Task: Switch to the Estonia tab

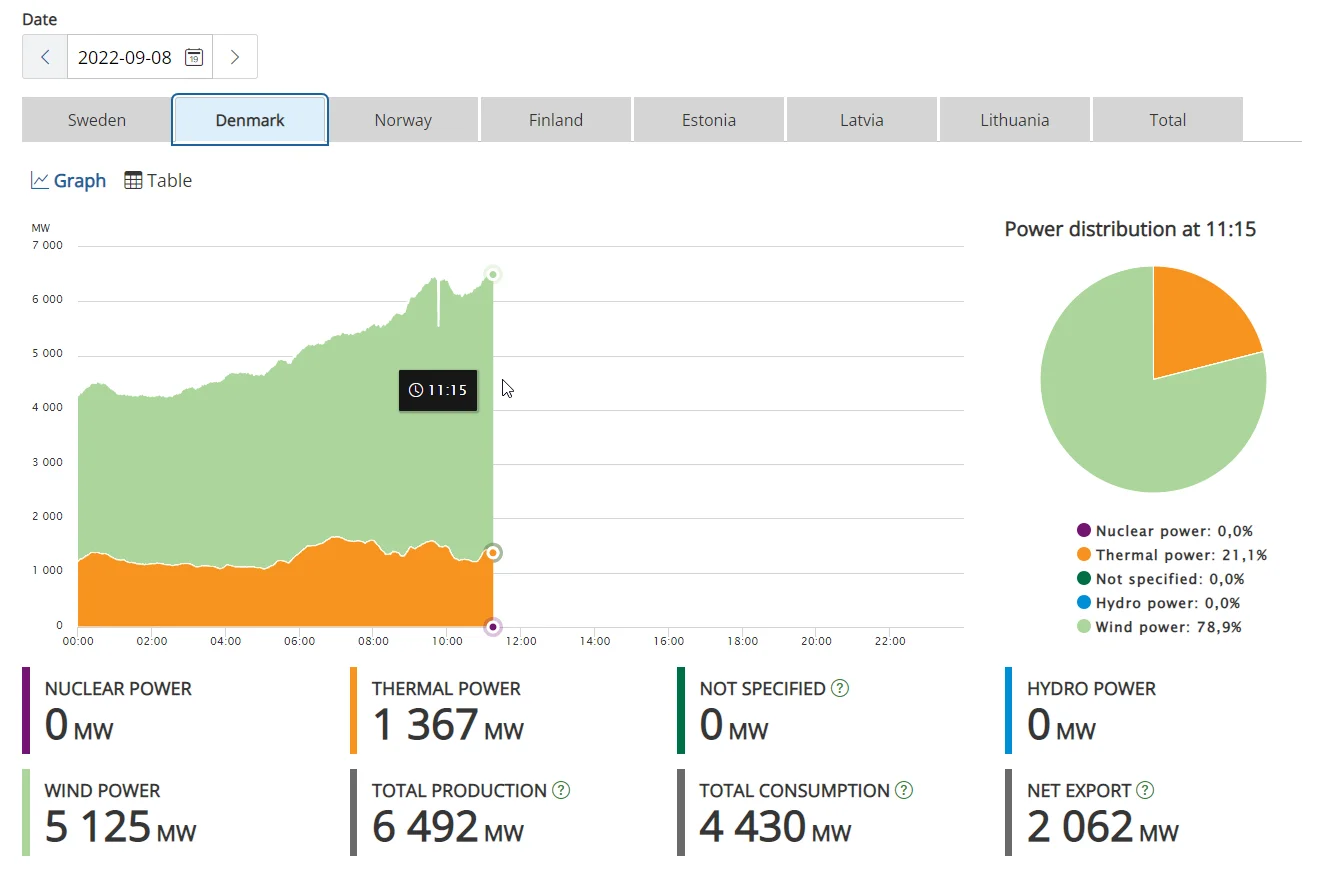Action: tap(709, 120)
